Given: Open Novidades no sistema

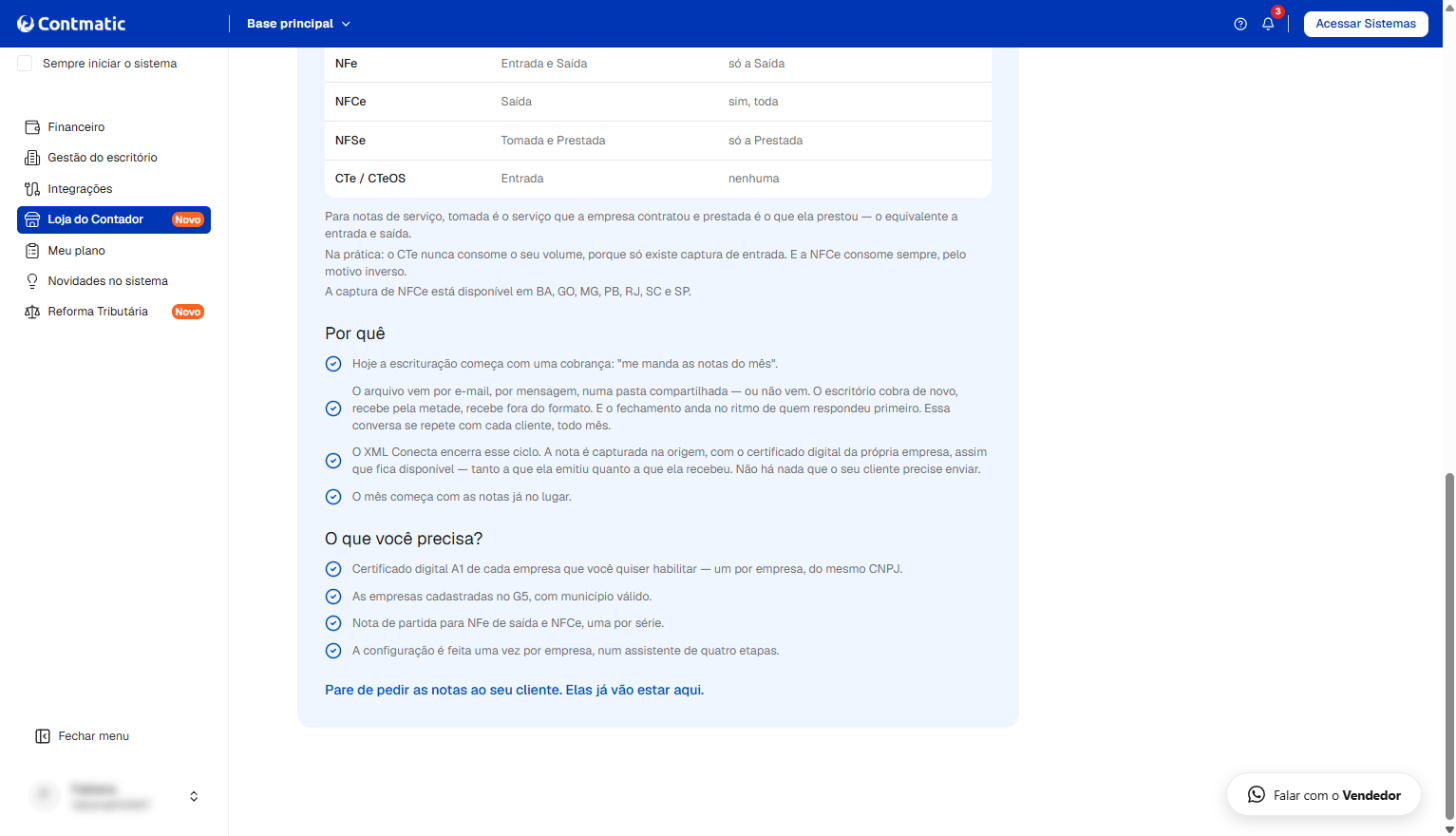Looking at the screenshot, I should click(x=114, y=281).
